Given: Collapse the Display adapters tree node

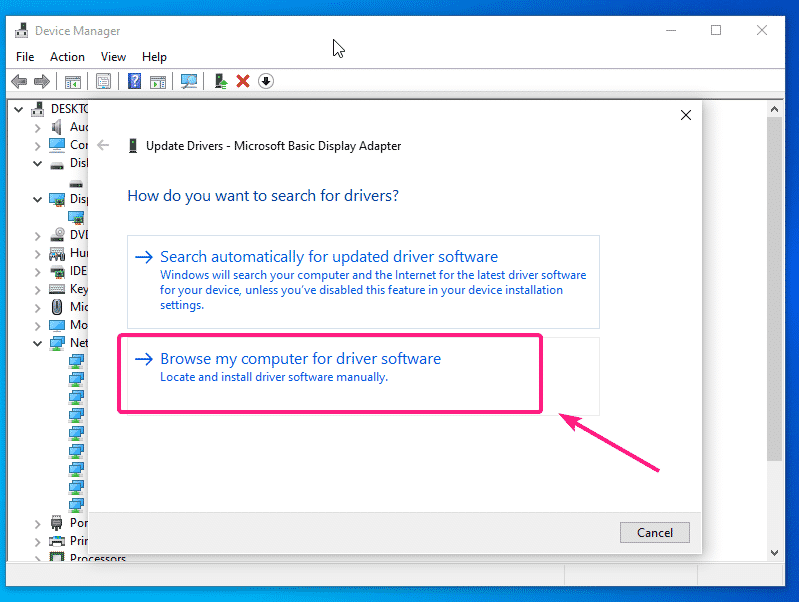Looking at the screenshot, I should click(37, 199).
